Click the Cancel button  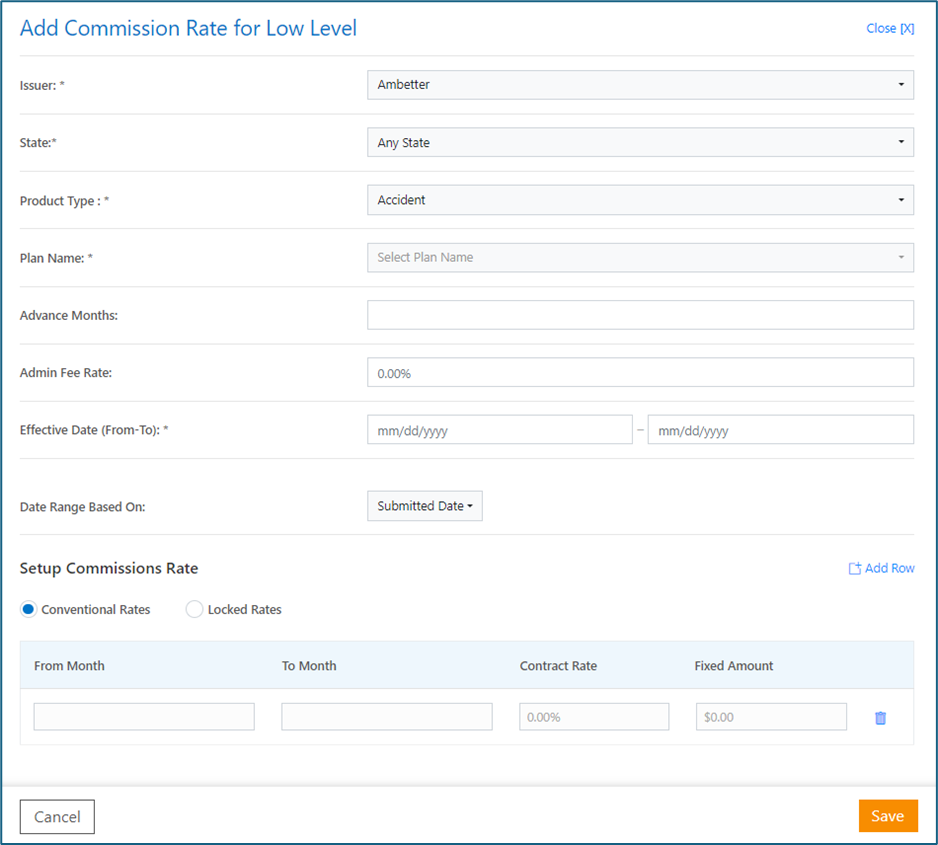coord(57,817)
